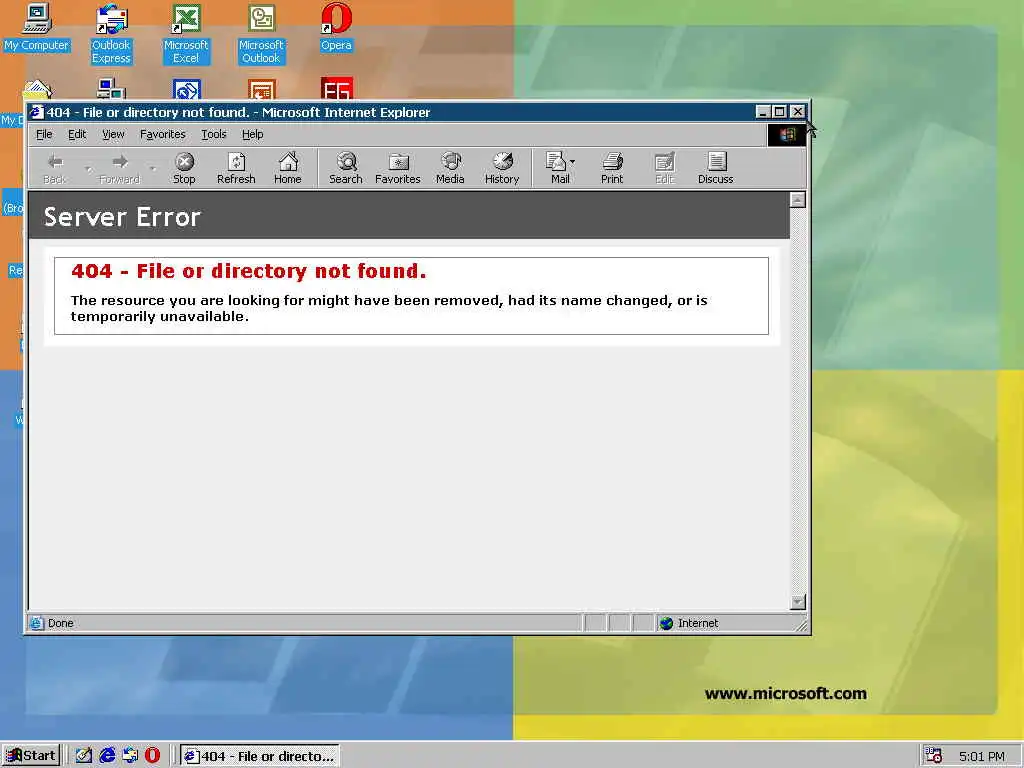Show the History pane

pyautogui.click(x=502, y=168)
